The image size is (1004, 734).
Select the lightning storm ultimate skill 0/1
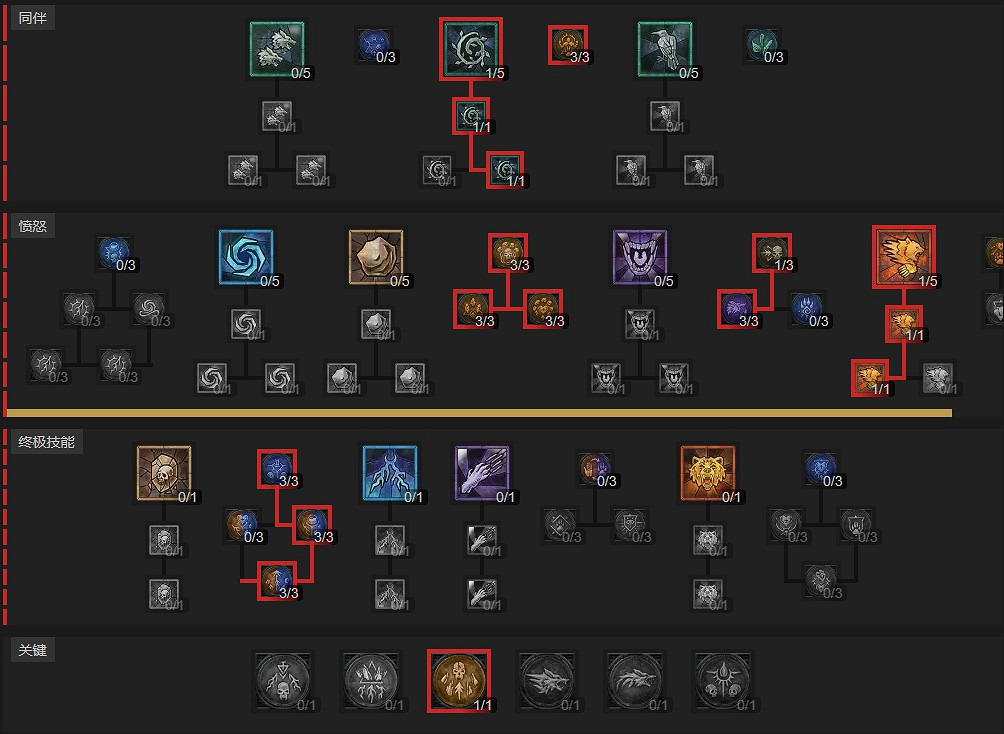click(390, 473)
